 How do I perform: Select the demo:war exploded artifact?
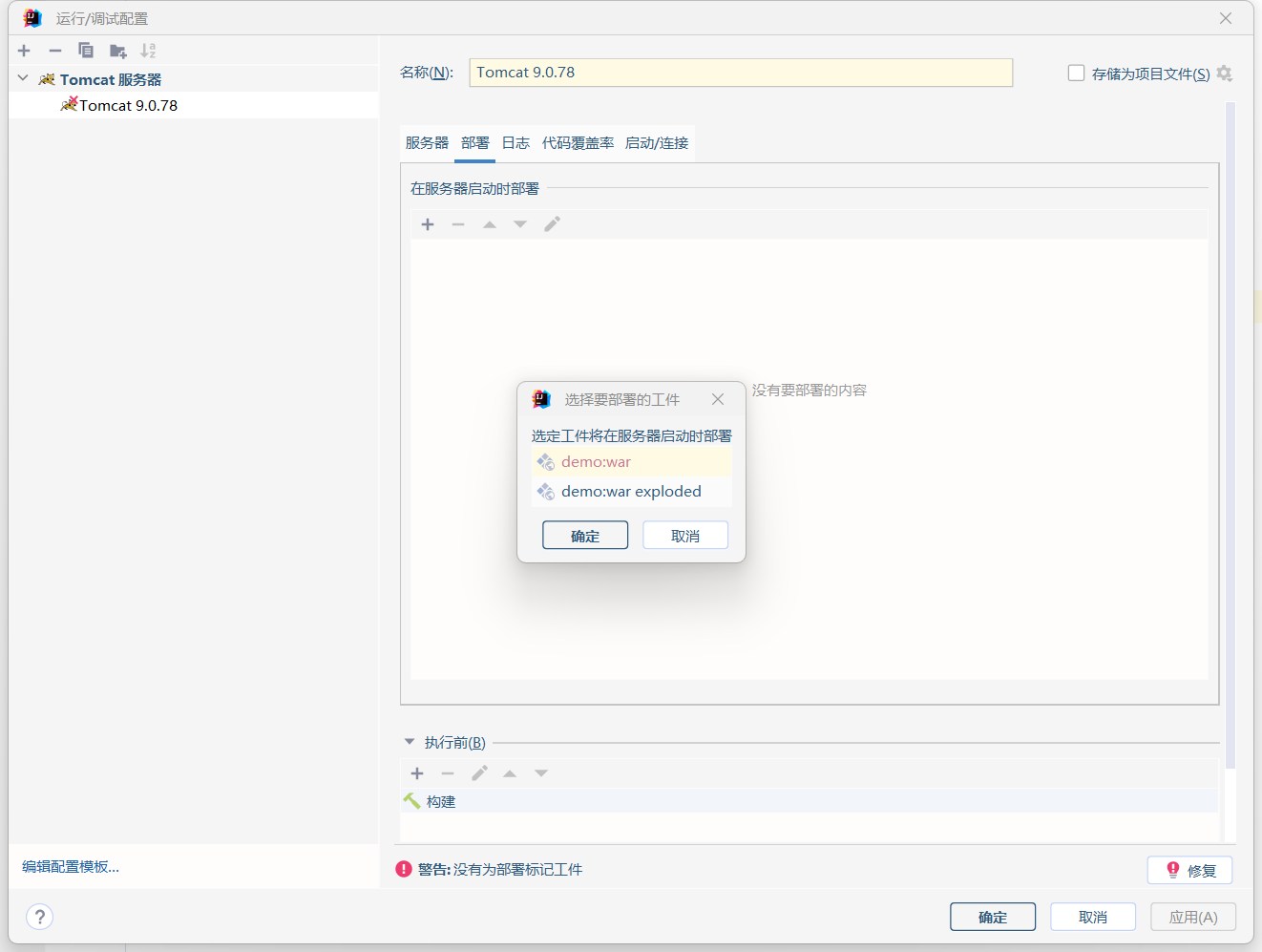[631, 492]
